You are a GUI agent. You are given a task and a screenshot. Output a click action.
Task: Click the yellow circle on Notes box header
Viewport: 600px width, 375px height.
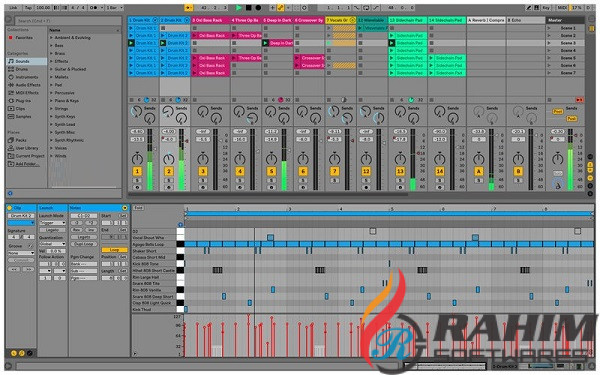[125, 208]
